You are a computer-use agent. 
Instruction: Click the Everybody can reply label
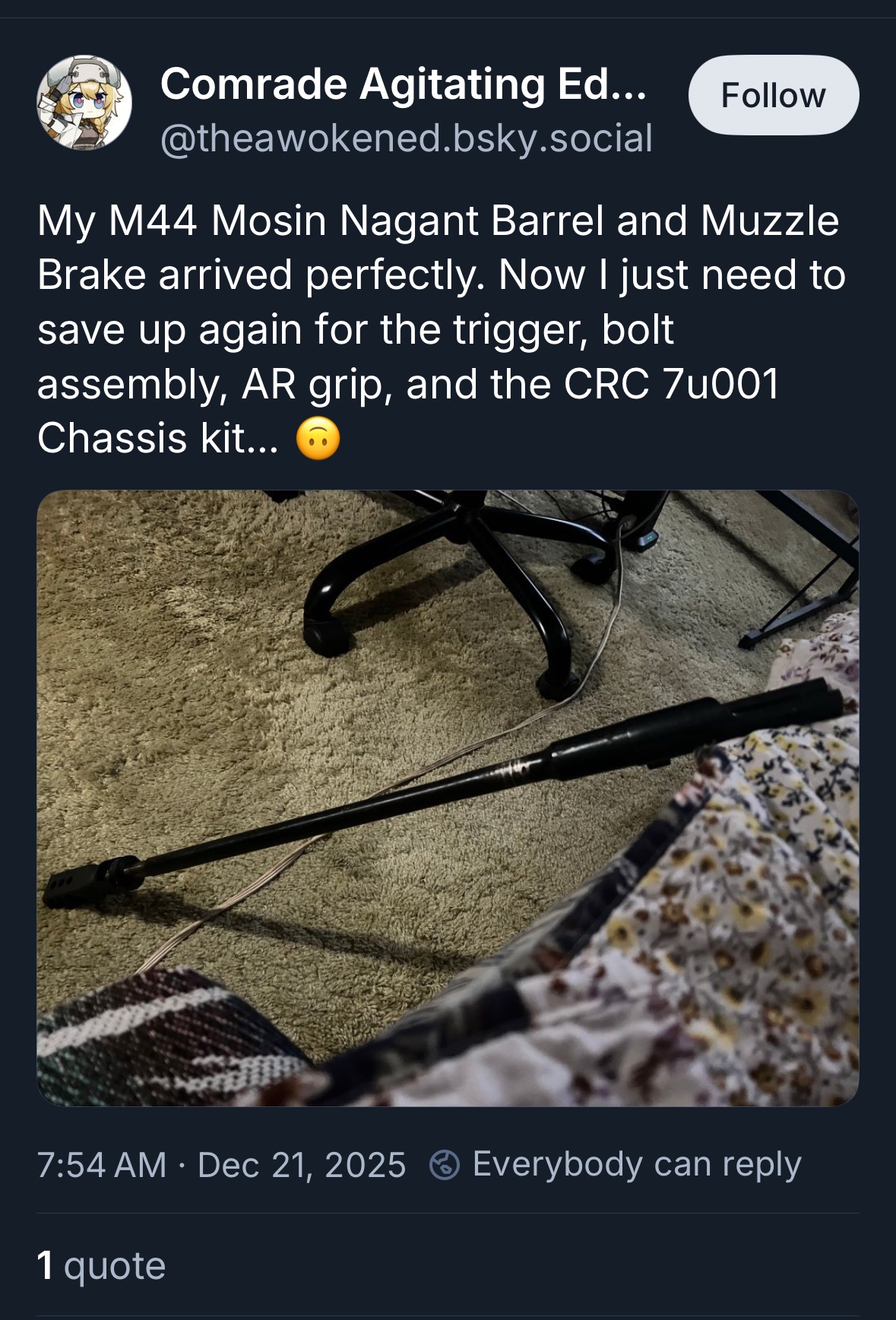[637, 1165]
